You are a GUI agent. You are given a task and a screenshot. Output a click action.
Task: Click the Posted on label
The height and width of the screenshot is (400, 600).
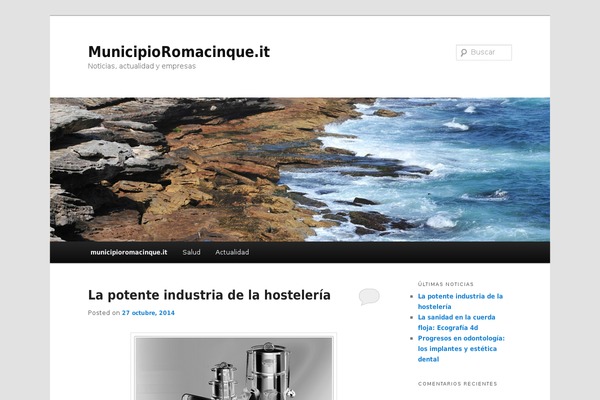tap(104, 313)
